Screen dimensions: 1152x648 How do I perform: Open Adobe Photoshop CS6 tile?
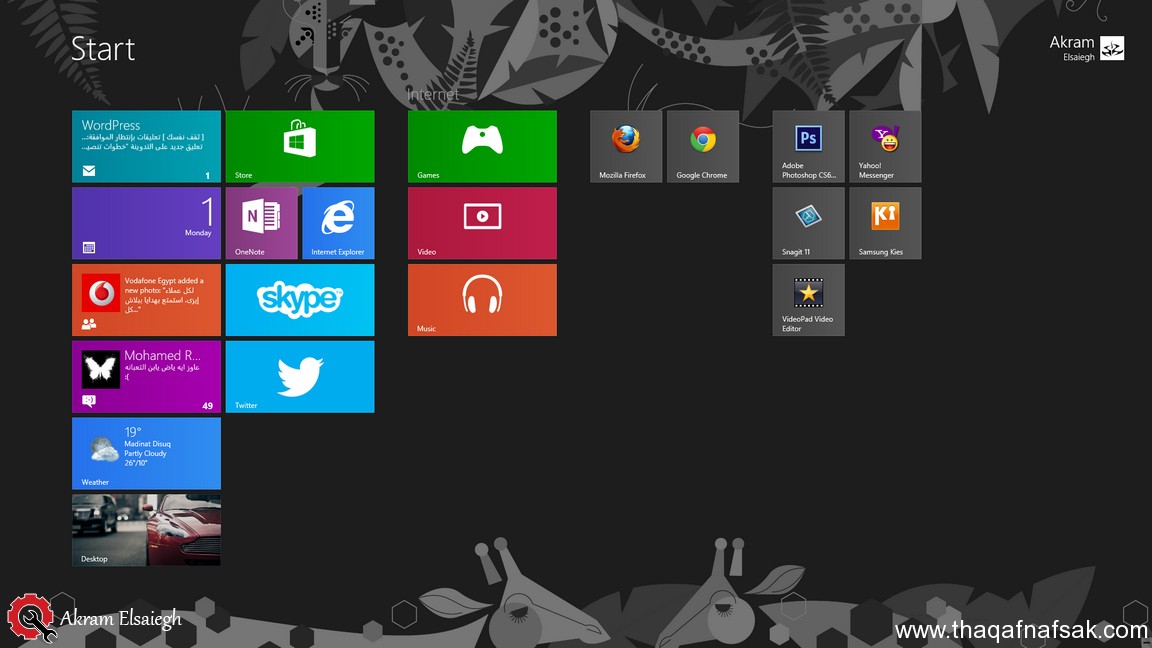[x=808, y=146]
